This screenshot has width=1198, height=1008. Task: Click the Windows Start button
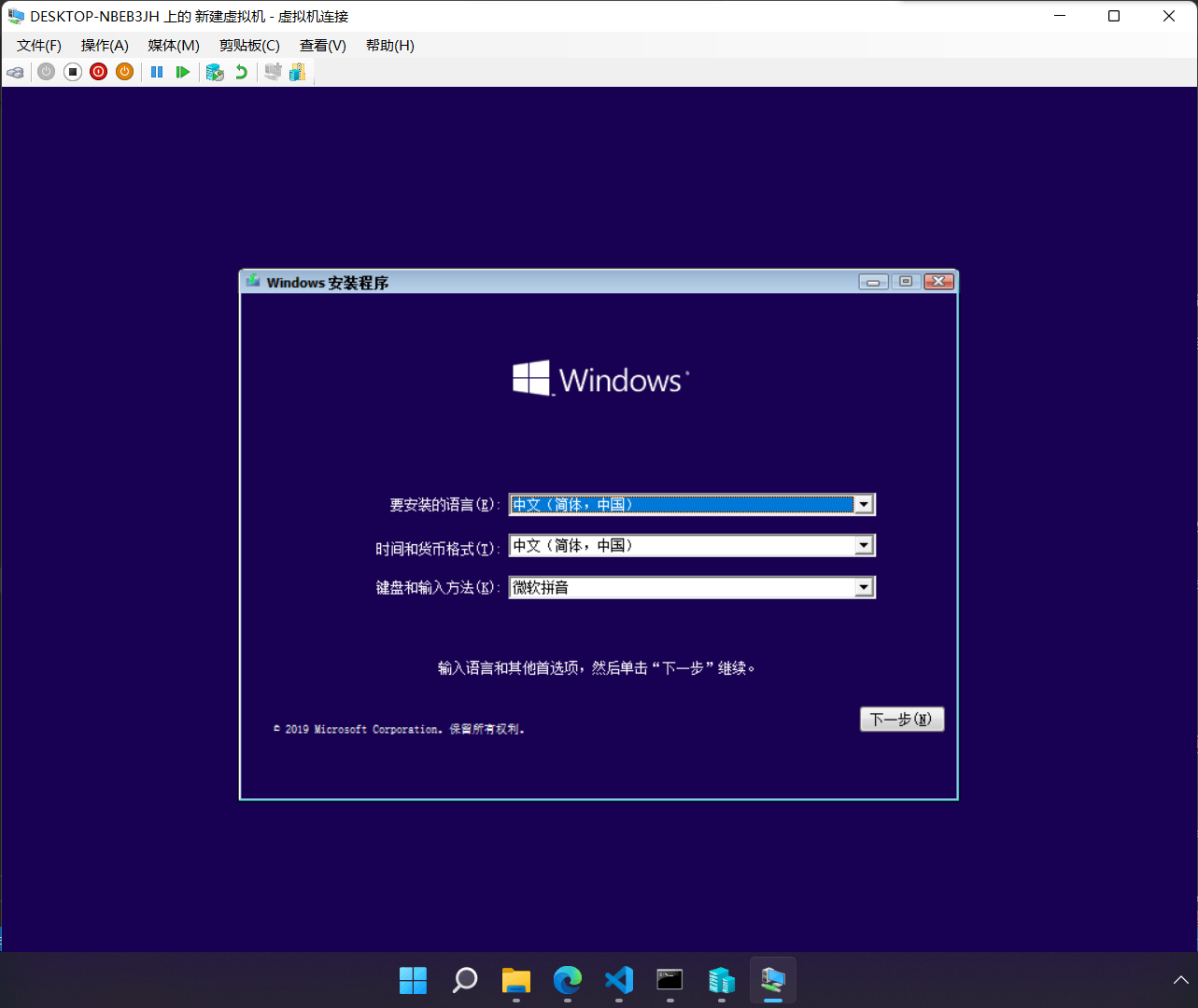(413, 981)
